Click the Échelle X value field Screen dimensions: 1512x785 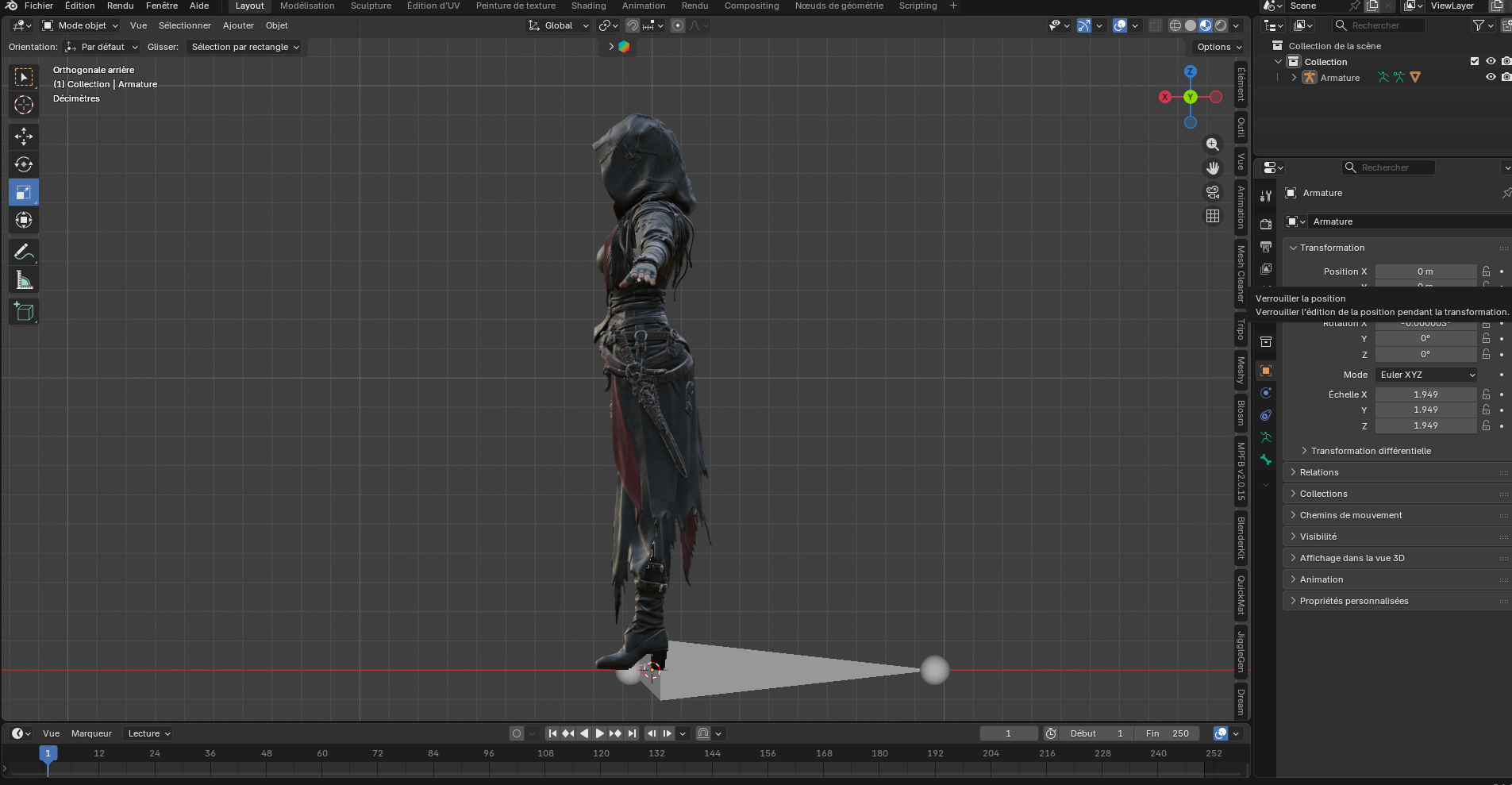1425,394
